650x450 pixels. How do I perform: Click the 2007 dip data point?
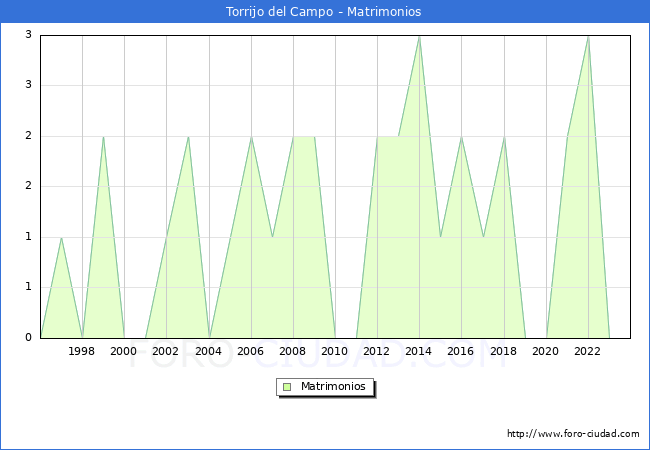272,237
